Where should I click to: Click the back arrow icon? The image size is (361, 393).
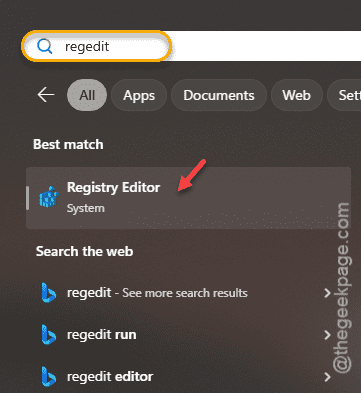(x=46, y=95)
